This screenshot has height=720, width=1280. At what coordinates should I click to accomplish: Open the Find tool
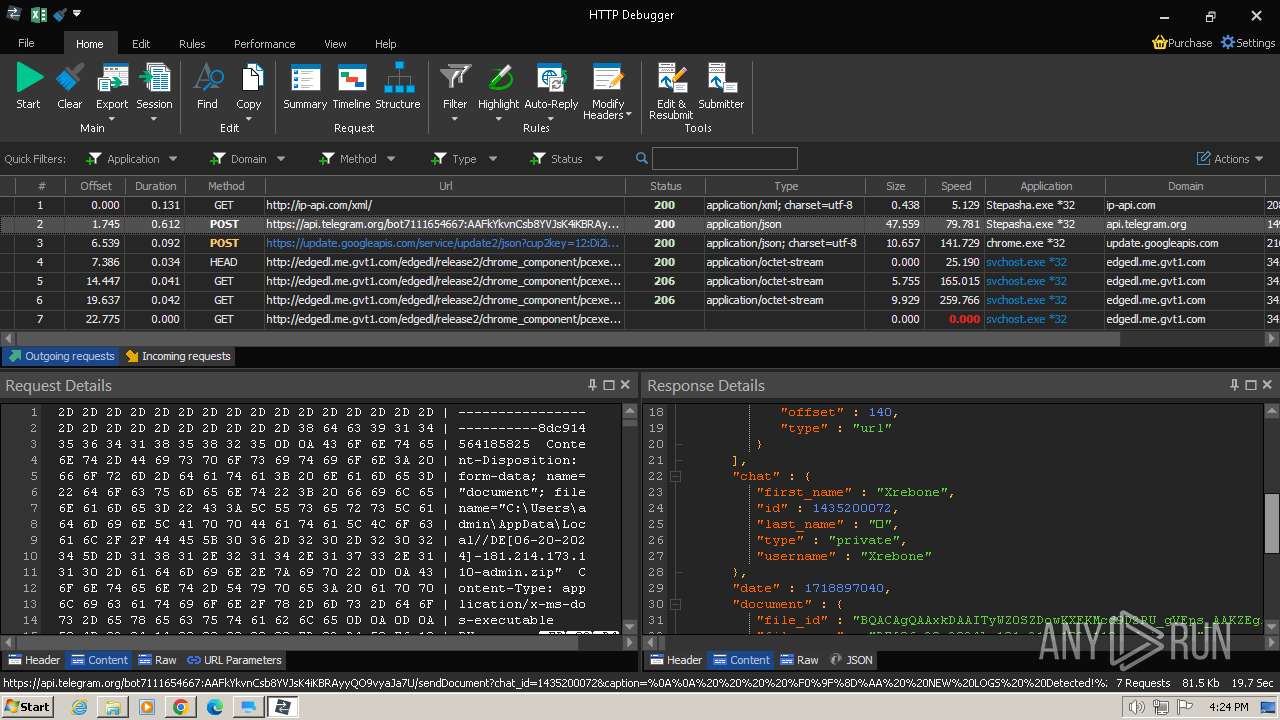[x=207, y=86]
